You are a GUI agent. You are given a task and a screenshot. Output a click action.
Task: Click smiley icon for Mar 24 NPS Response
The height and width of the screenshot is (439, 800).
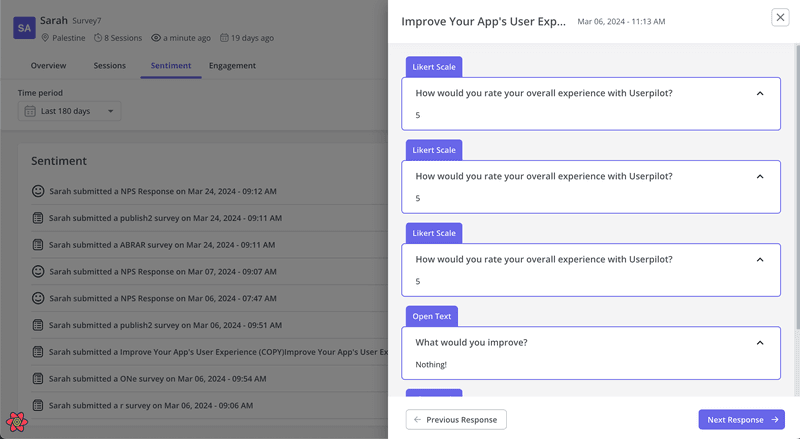click(x=38, y=191)
